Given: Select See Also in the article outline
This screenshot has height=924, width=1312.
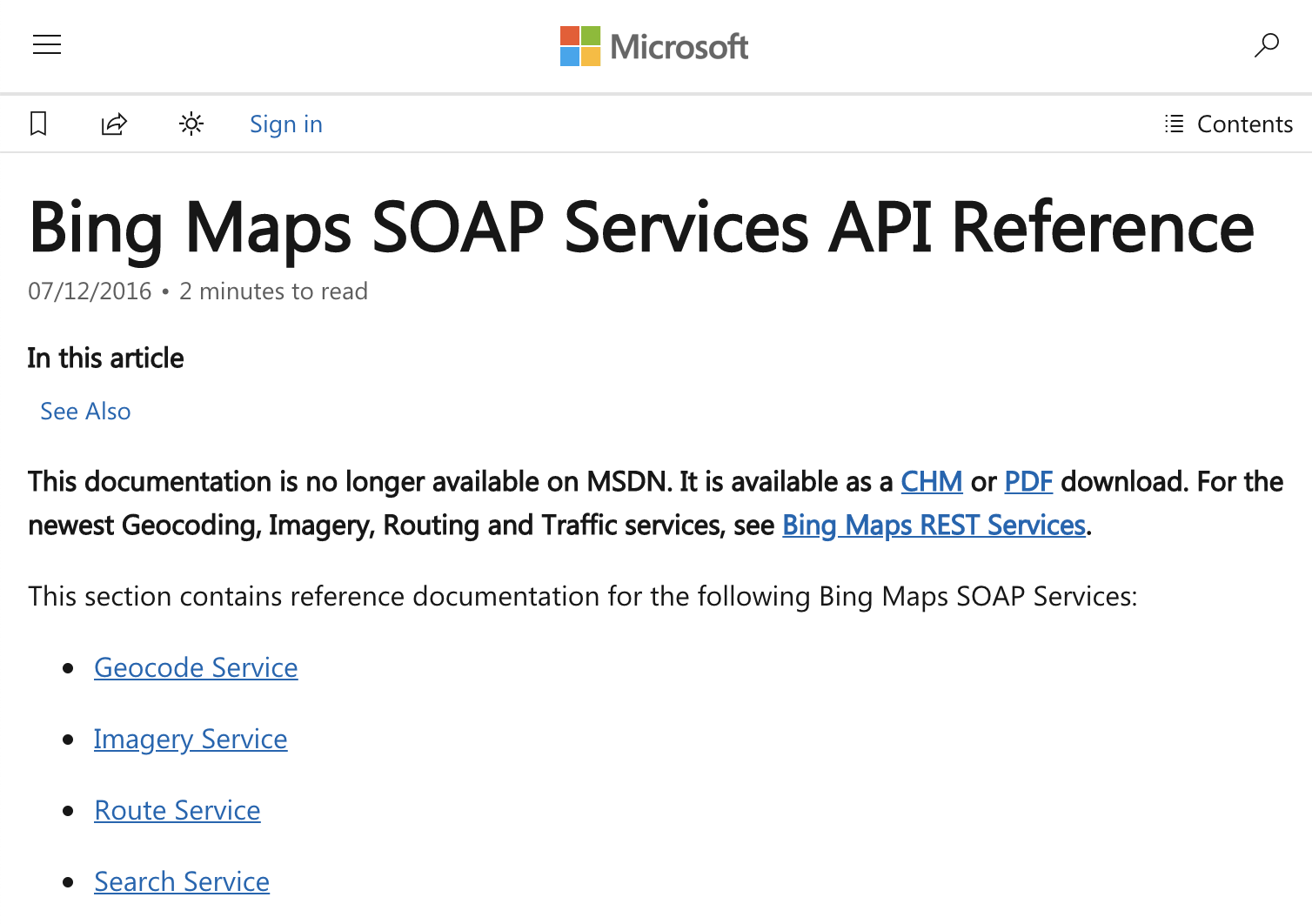Looking at the screenshot, I should (84, 410).
